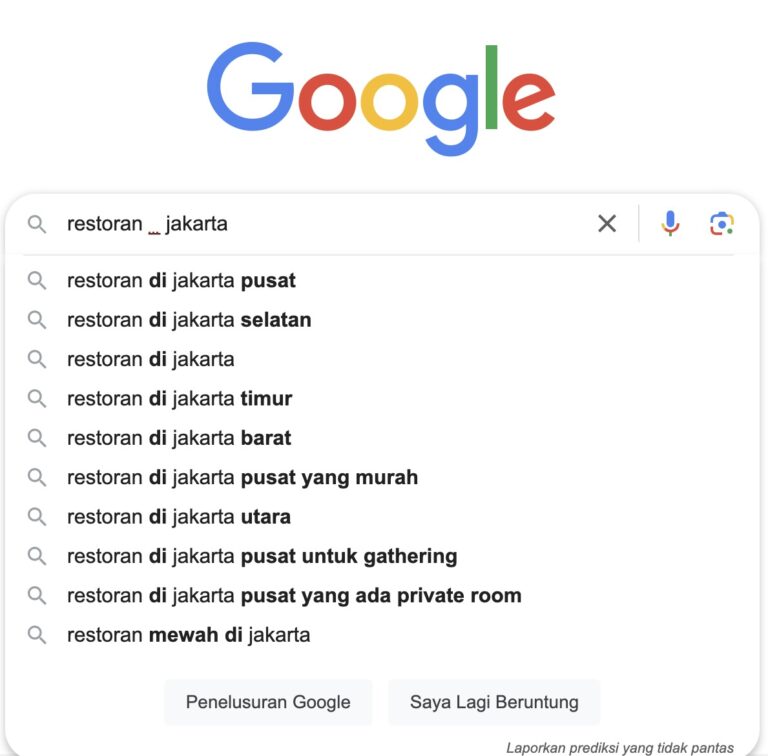Viewport: 768px width, 756px height.
Task: Click the Google logo
Action: pyautogui.click(x=381, y=98)
